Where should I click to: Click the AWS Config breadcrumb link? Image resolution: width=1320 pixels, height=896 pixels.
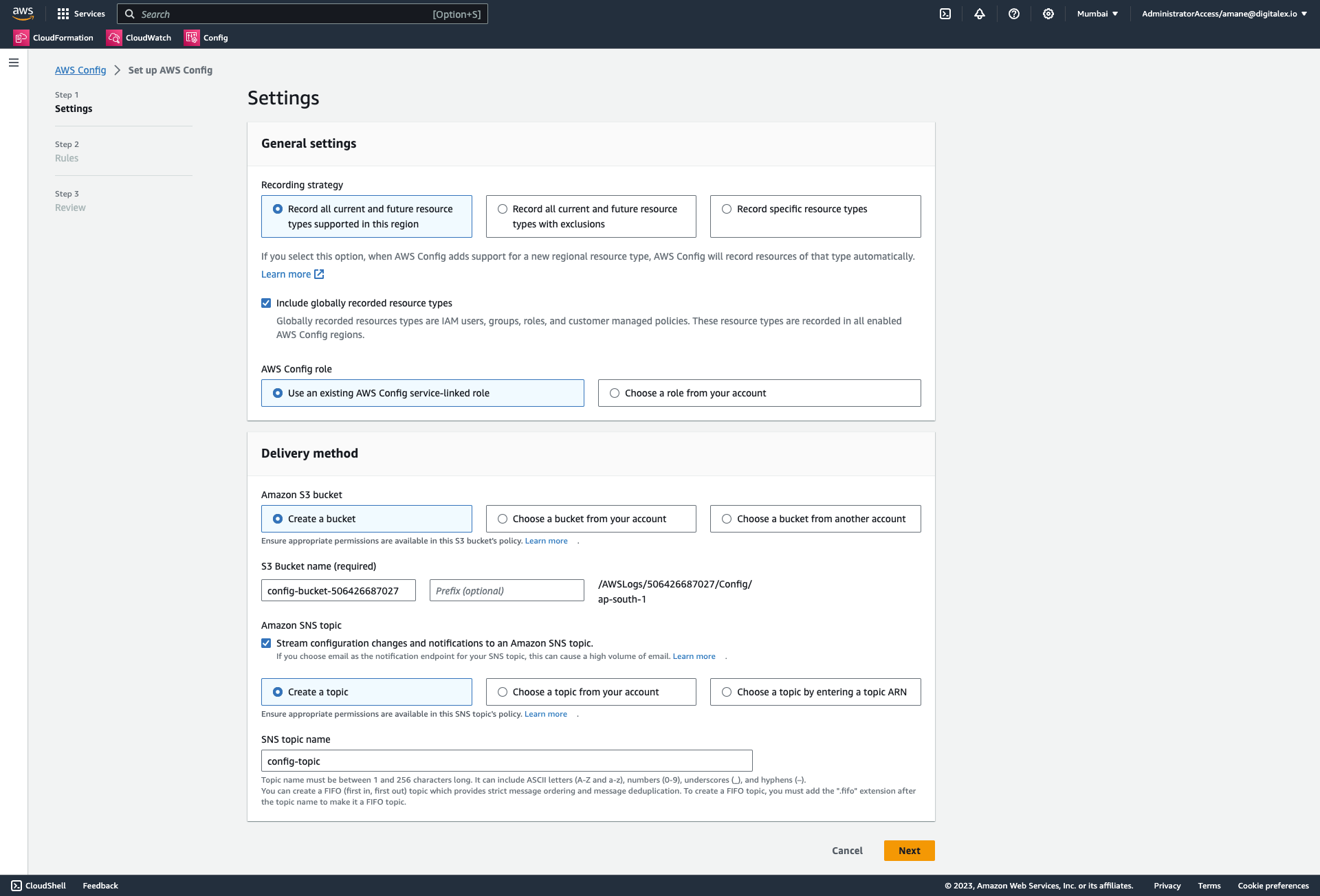(80, 70)
